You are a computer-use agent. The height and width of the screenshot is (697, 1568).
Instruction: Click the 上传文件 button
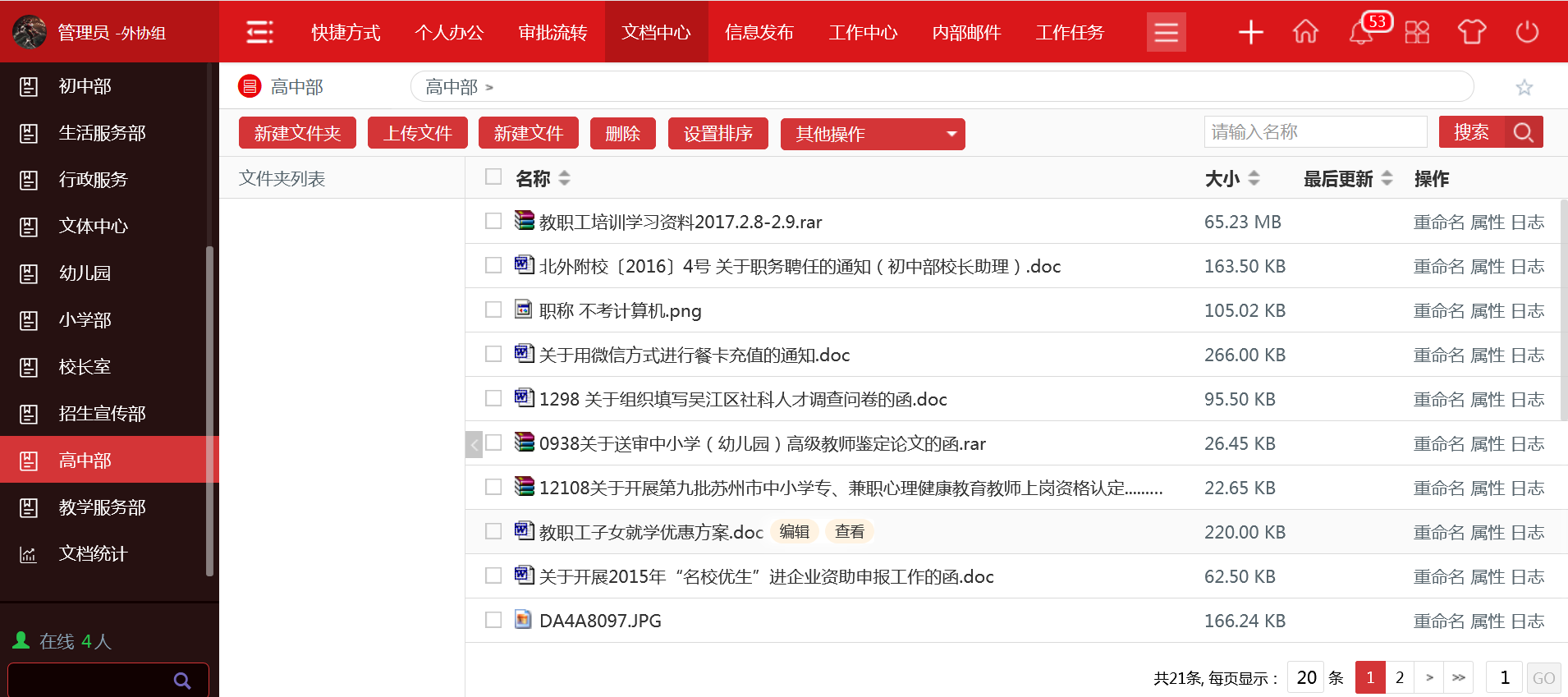tap(417, 133)
